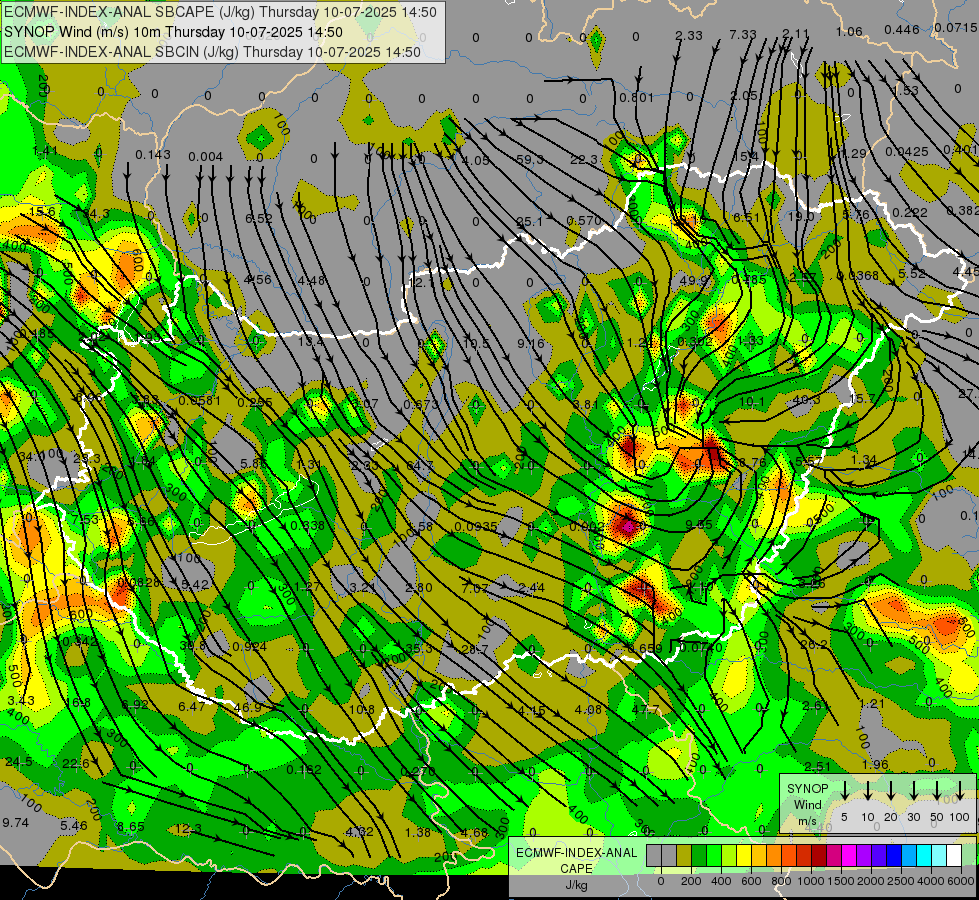Viewport: 979px width, 900px height.
Task: Click the '0.143' value on map
Action: (153, 154)
